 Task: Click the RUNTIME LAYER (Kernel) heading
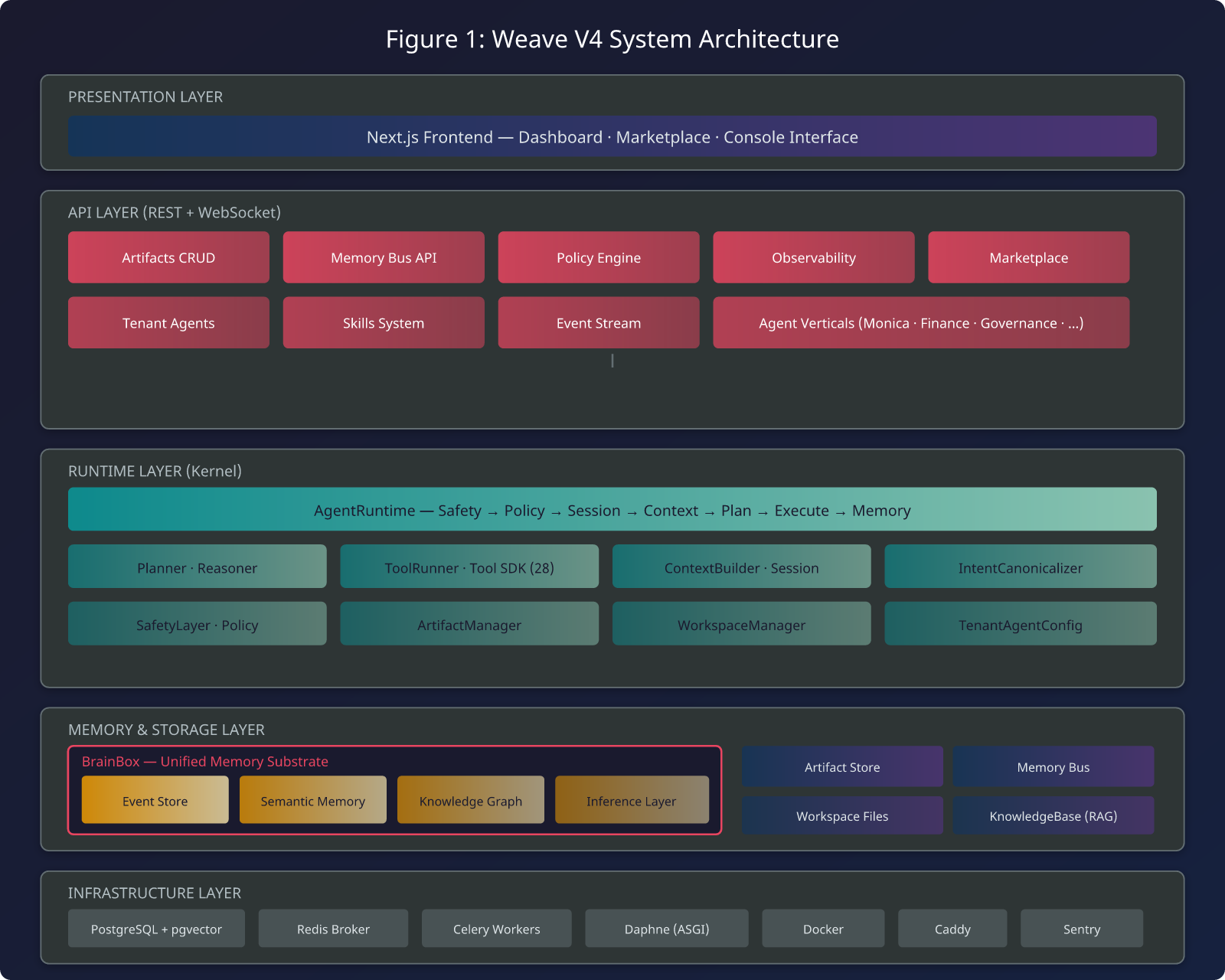point(155,471)
